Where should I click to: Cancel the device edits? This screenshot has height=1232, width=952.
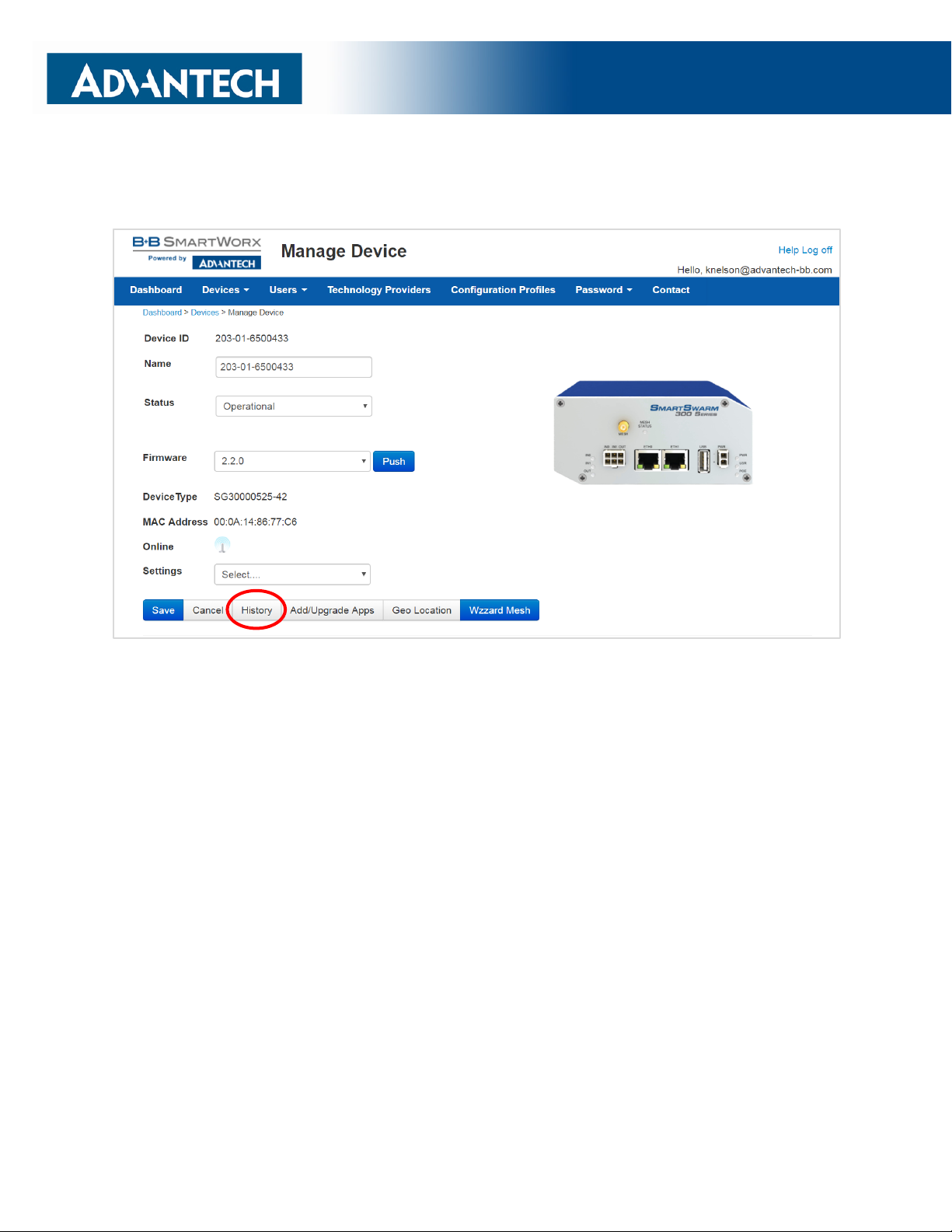(207, 610)
